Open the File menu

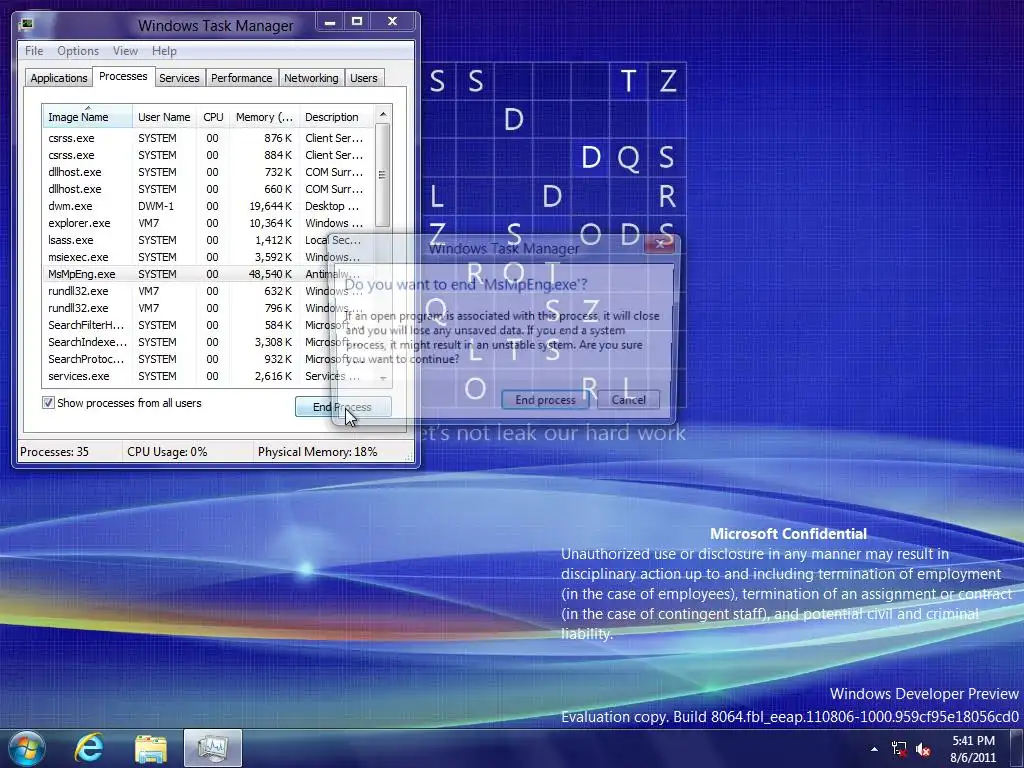34,51
